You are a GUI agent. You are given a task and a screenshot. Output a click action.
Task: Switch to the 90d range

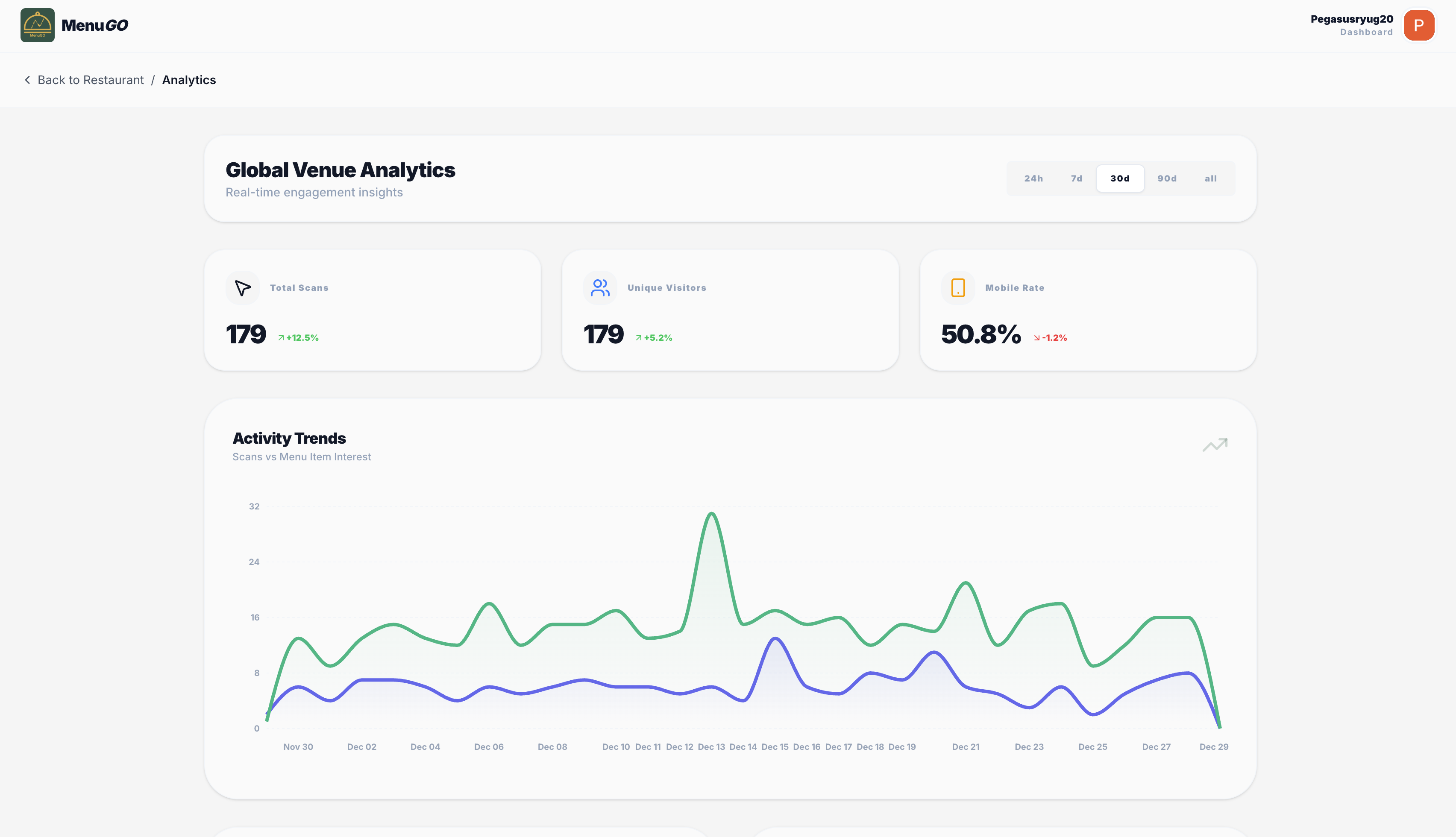coord(1167,179)
